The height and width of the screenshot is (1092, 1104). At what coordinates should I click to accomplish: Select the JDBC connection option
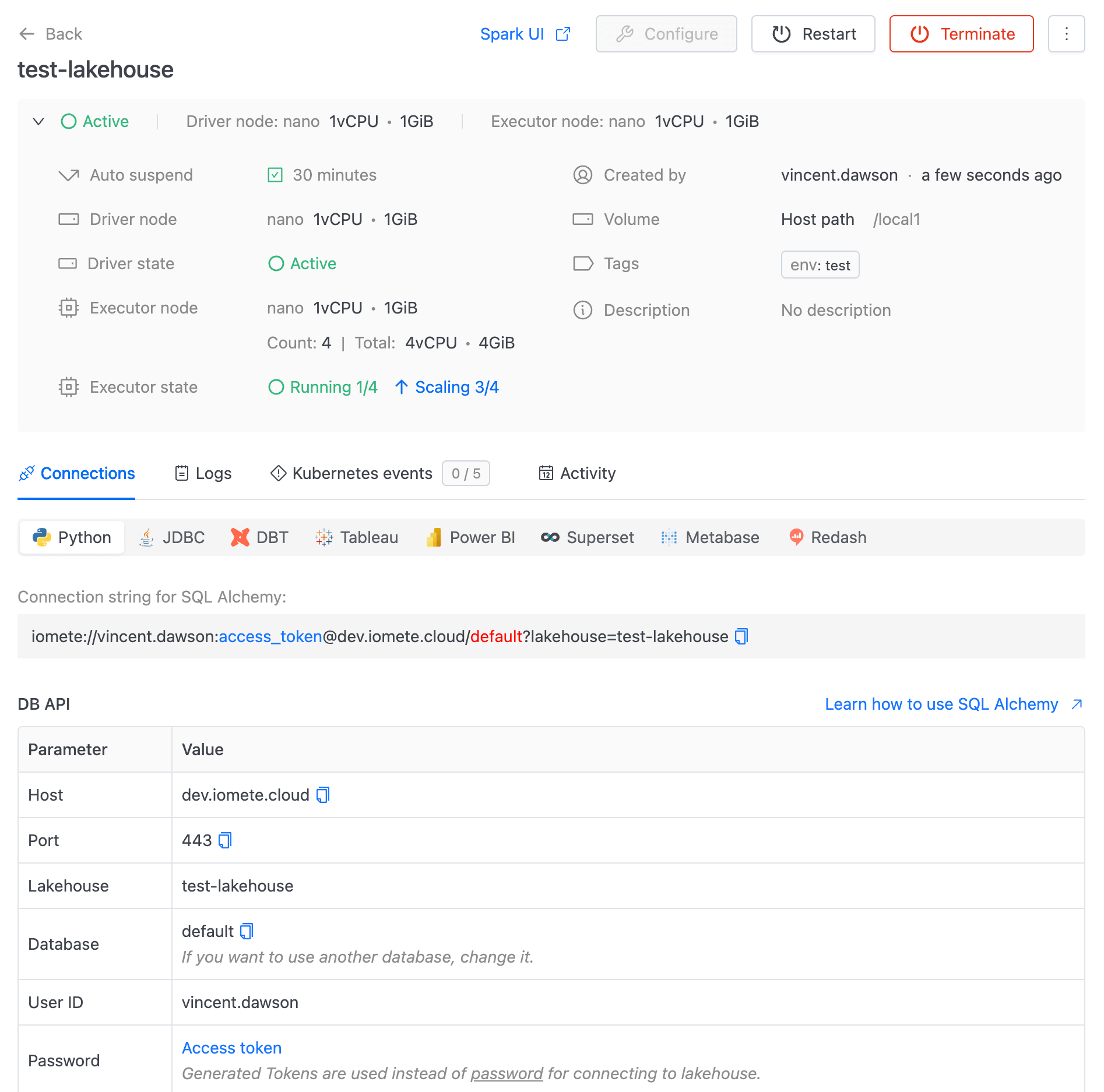click(x=172, y=537)
